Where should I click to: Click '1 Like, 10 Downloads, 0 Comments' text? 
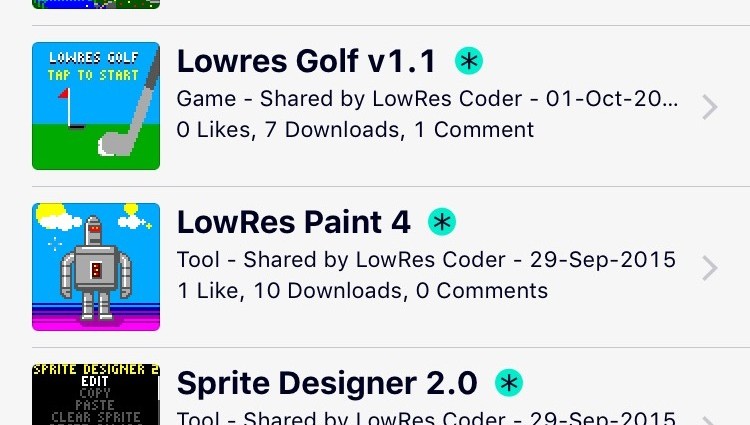pyautogui.click(x=362, y=291)
